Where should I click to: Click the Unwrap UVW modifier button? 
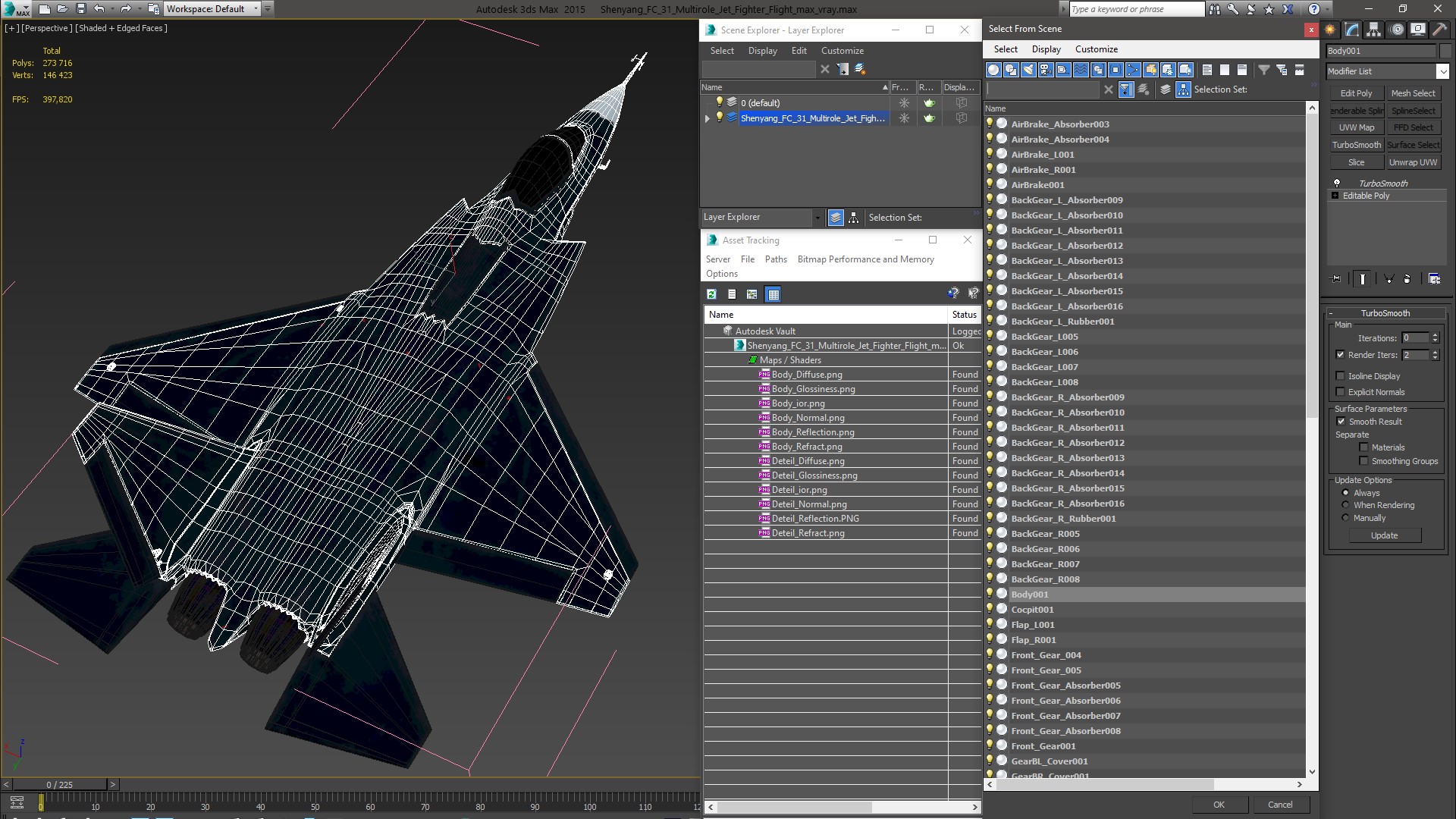[x=1413, y=162]
